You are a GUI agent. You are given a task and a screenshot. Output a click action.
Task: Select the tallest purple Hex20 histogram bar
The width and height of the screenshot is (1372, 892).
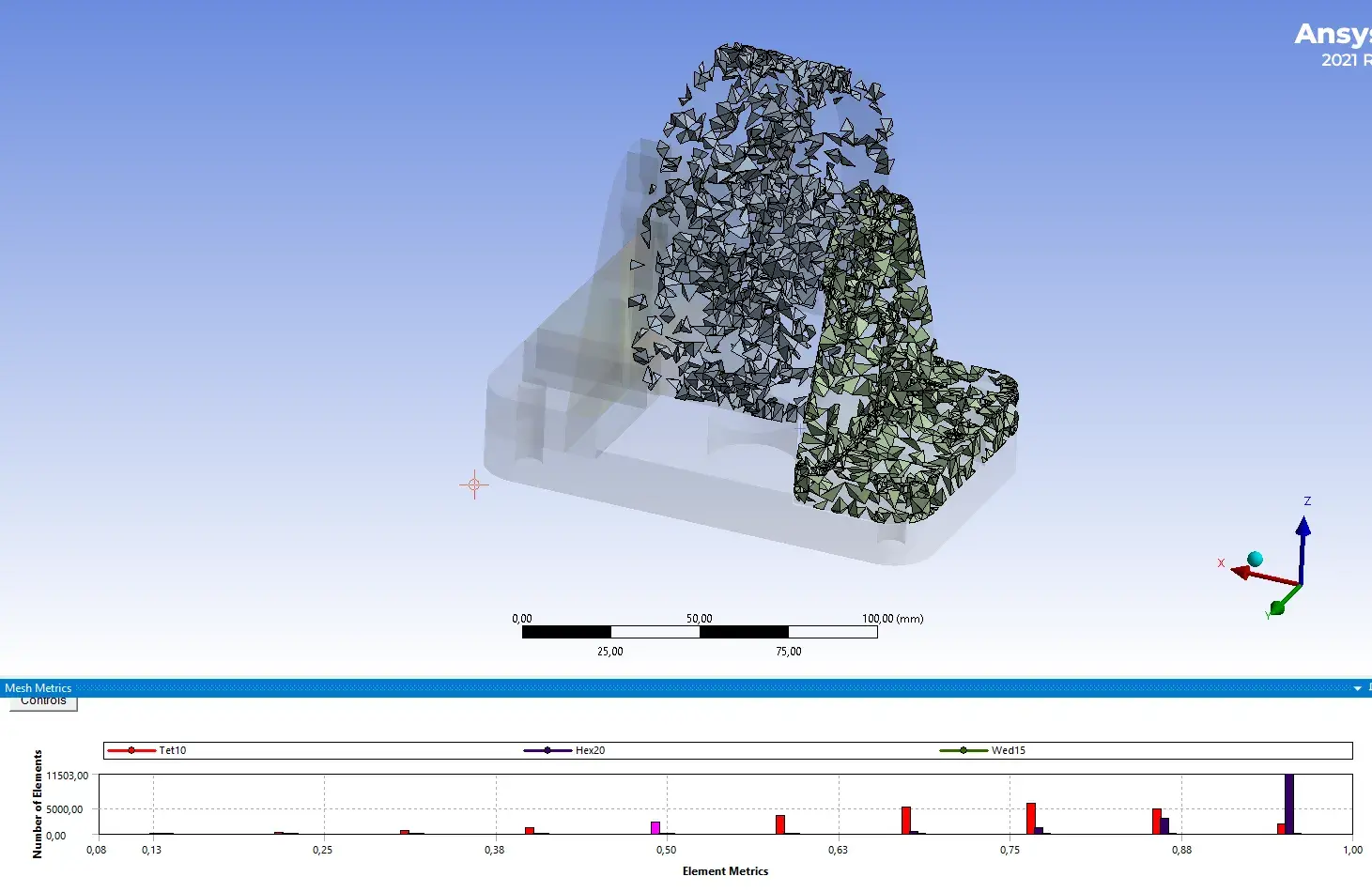[1288, 804]
